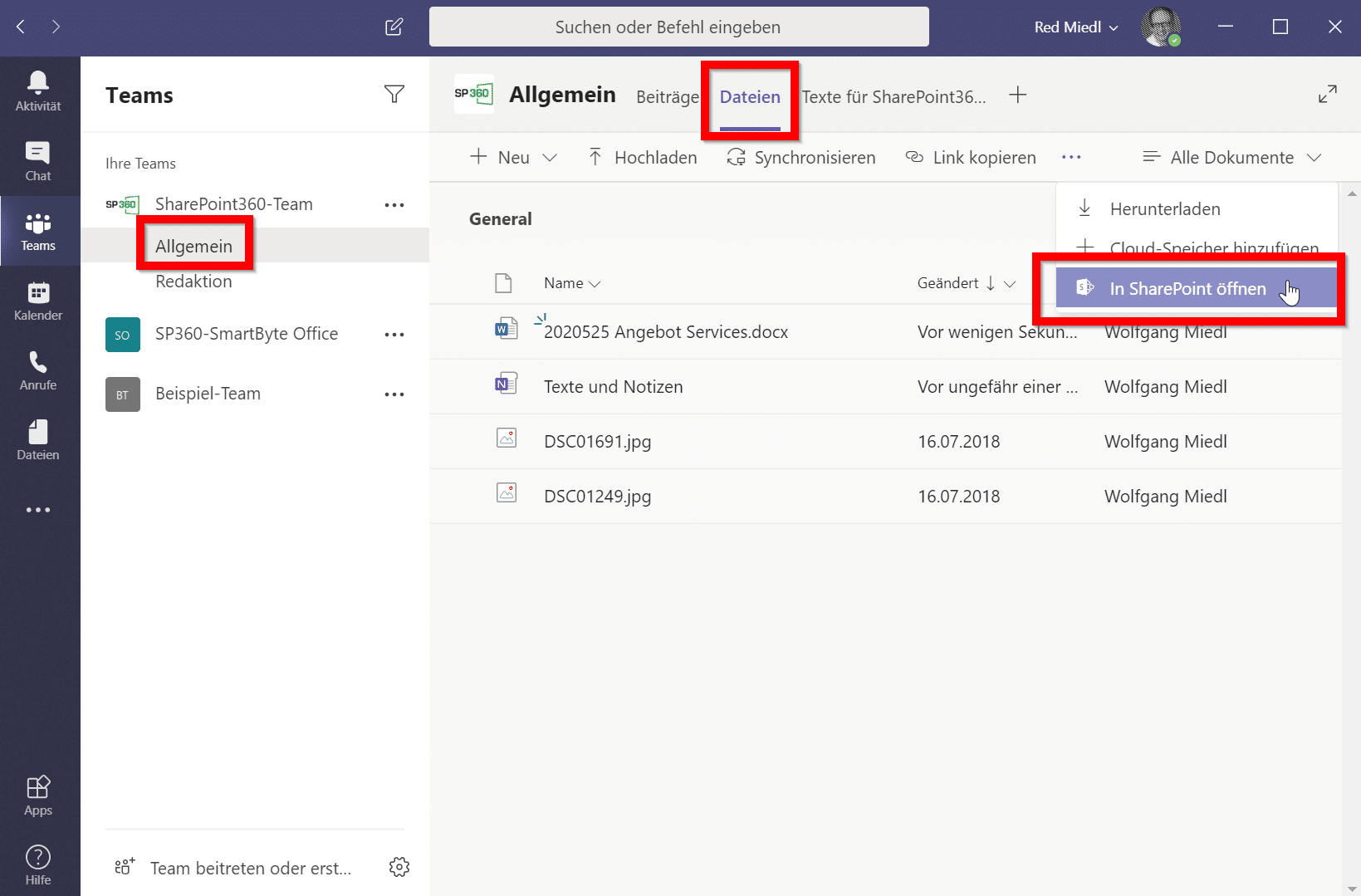
Task: Open Dateien in the left rail
Action: (38, 441)
